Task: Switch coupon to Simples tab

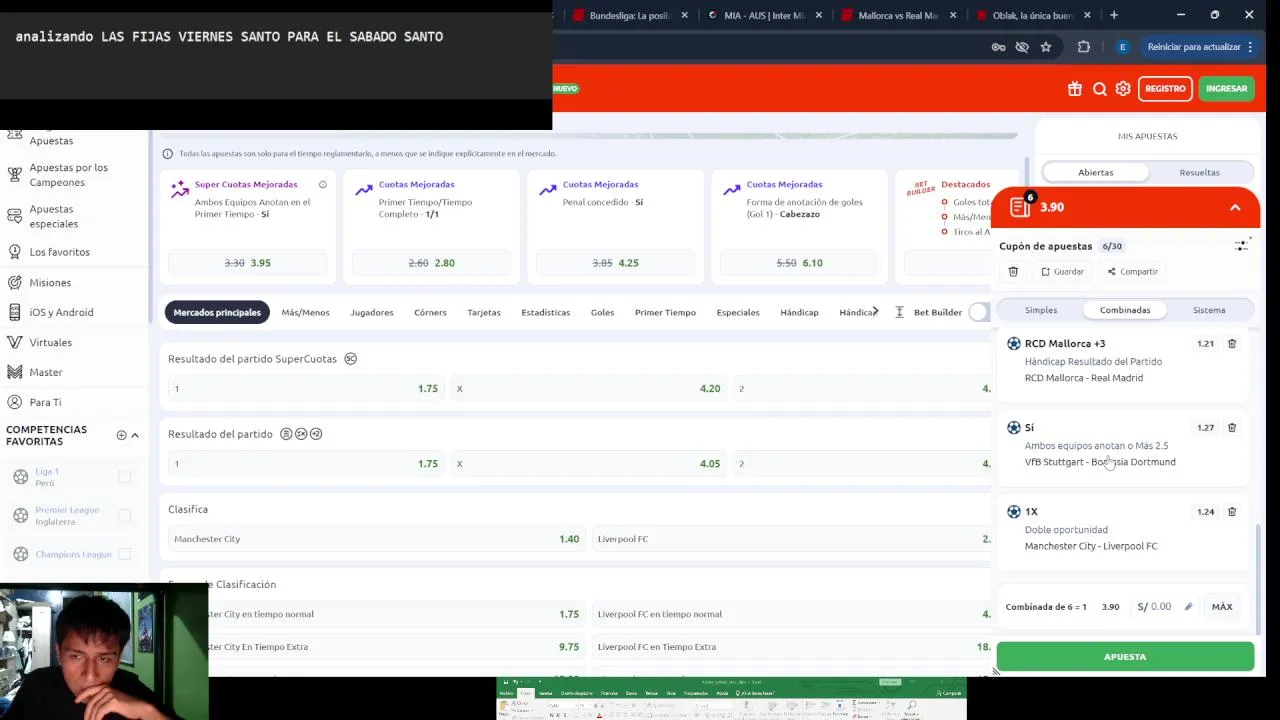Action: click(x=1041, y=310)
